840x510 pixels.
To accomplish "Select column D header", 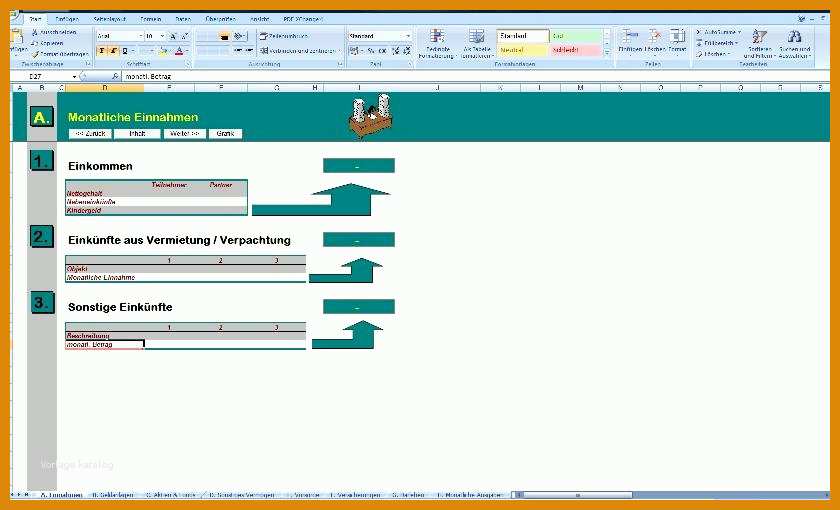I will [x=104, y=87].
